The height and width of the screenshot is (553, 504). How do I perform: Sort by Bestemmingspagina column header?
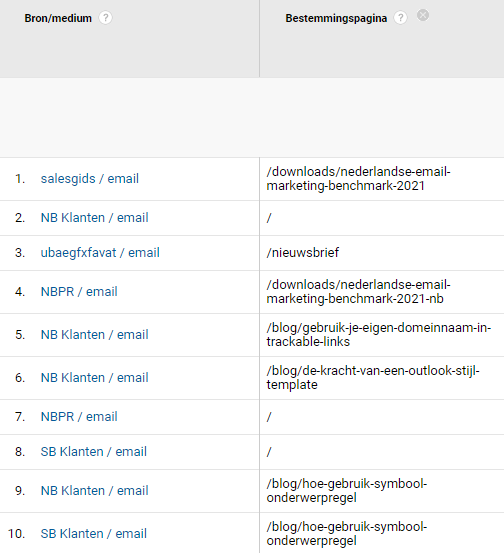click(x=336, y=18)
